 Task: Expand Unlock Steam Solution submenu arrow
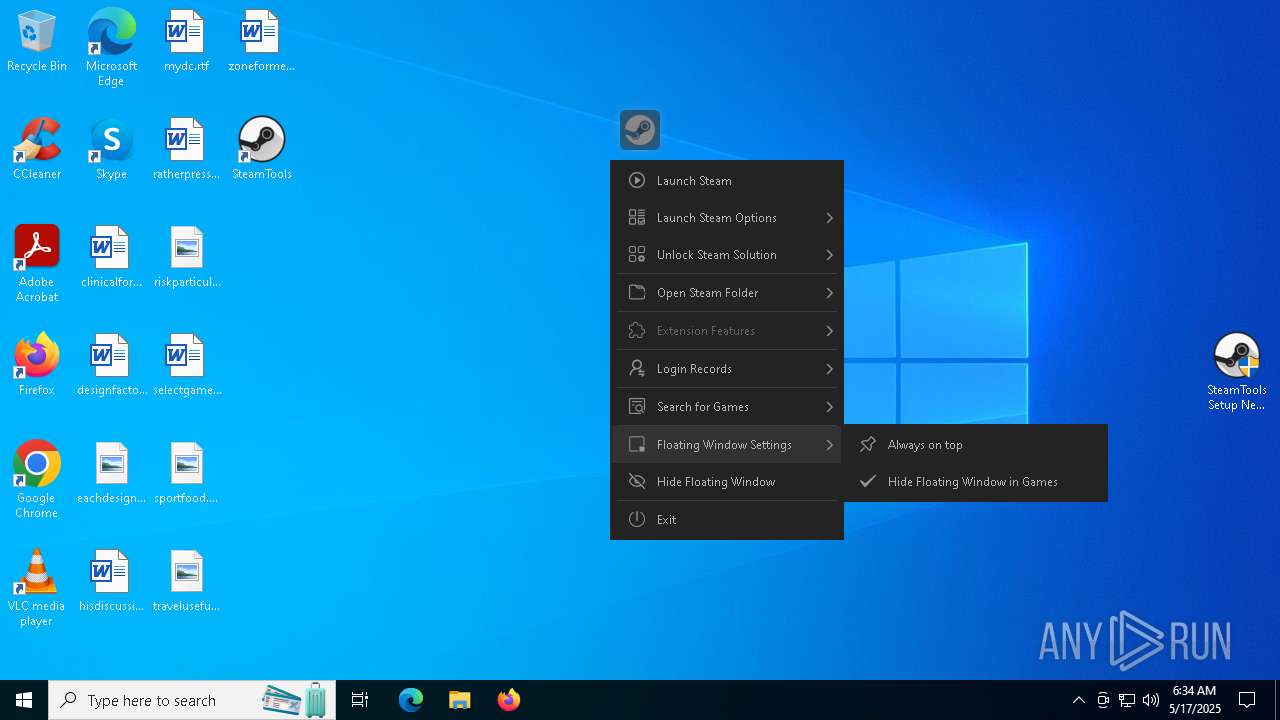830,255
